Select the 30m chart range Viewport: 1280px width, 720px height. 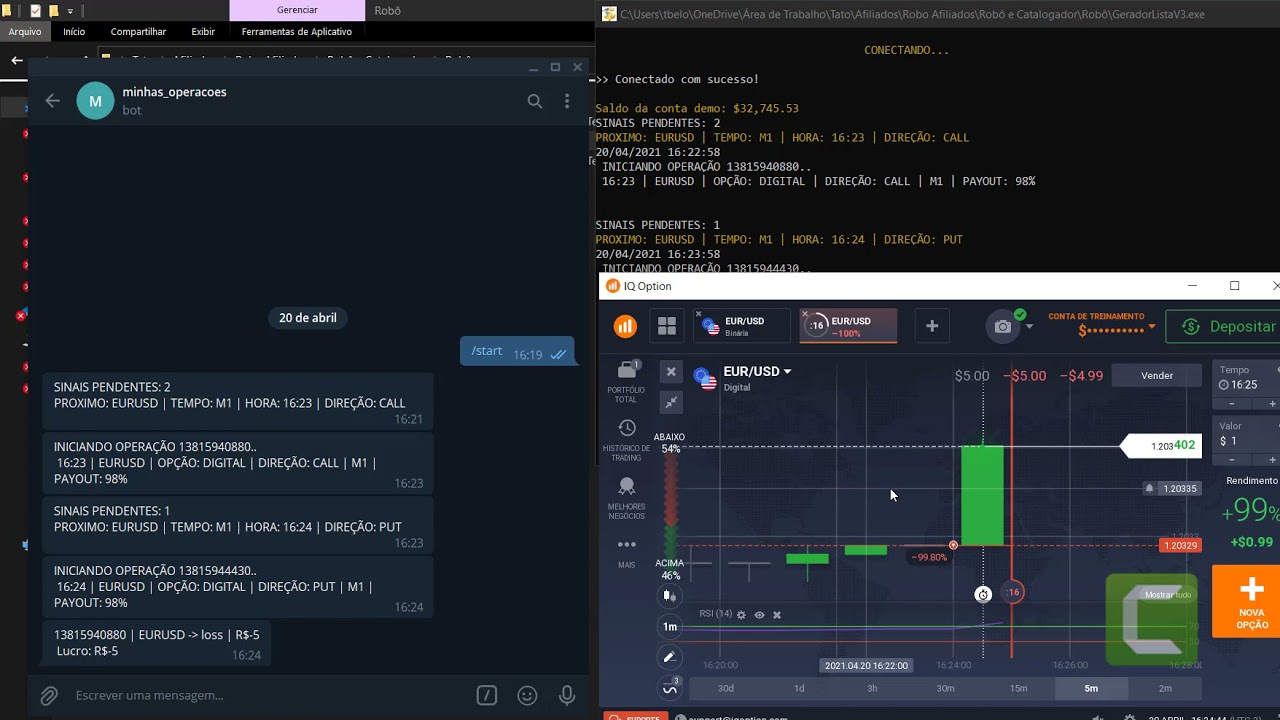[x=945, y=688]
